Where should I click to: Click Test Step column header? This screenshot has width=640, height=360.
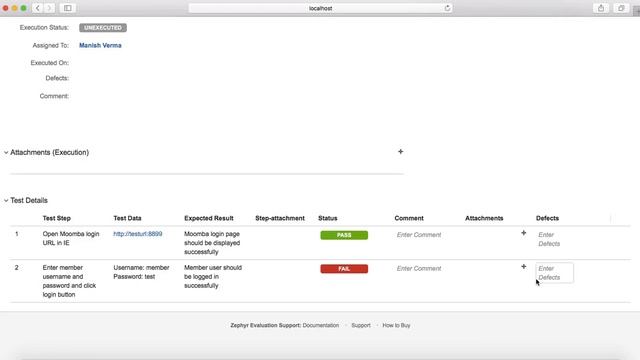(x=56, y=218)
